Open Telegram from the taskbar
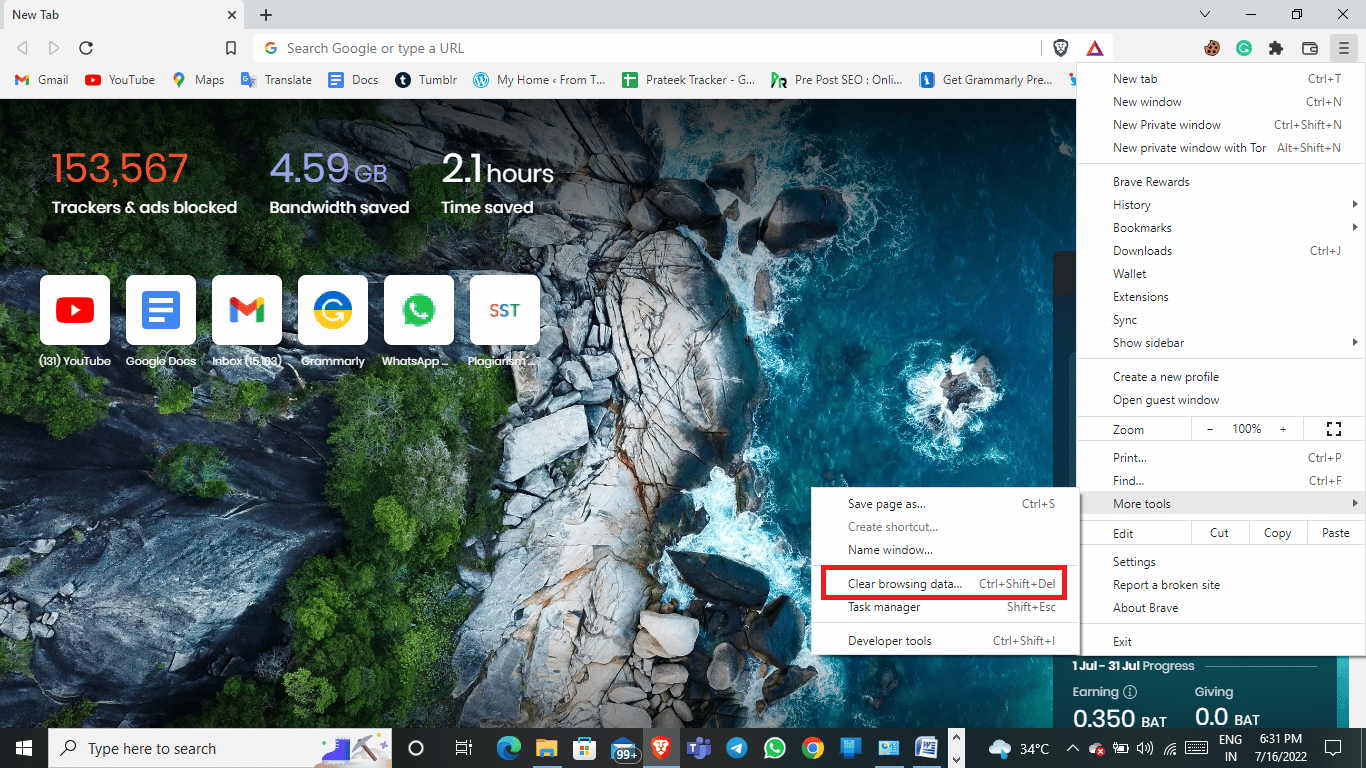 pyautogui.click(x=736, y=748)
